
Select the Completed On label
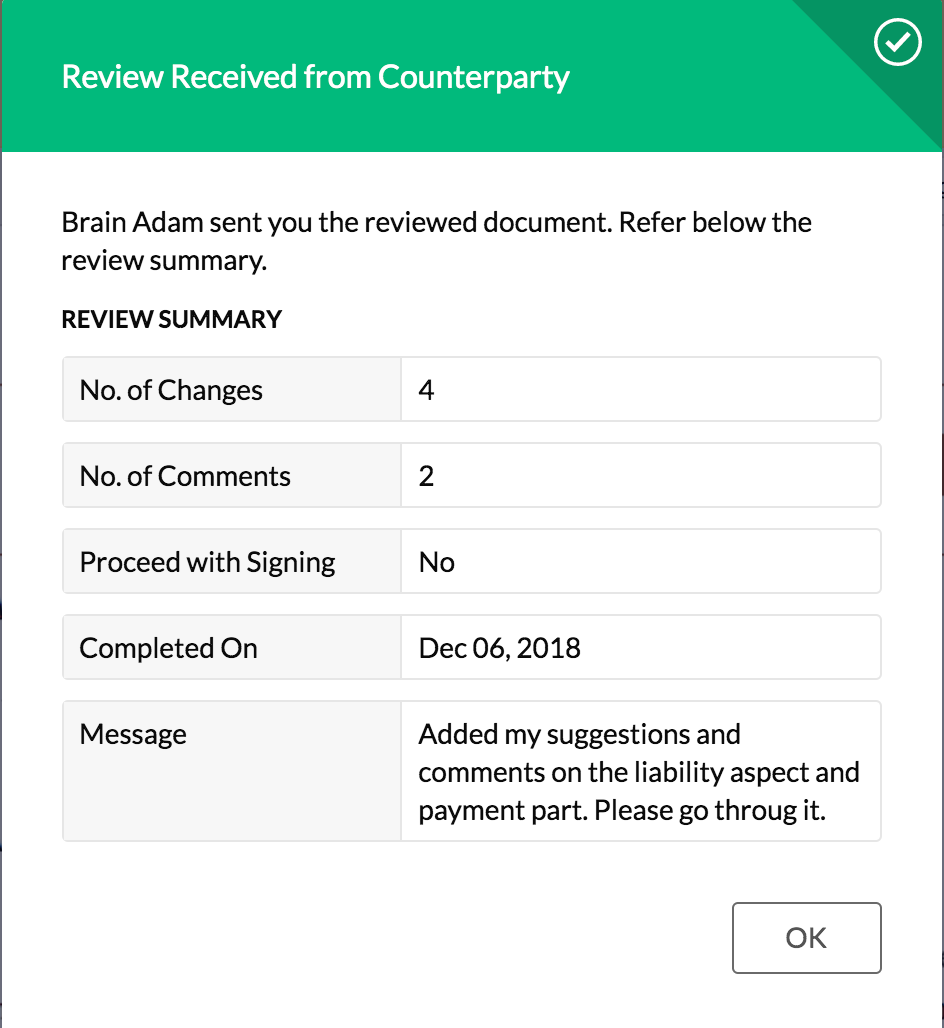point(168,648)
